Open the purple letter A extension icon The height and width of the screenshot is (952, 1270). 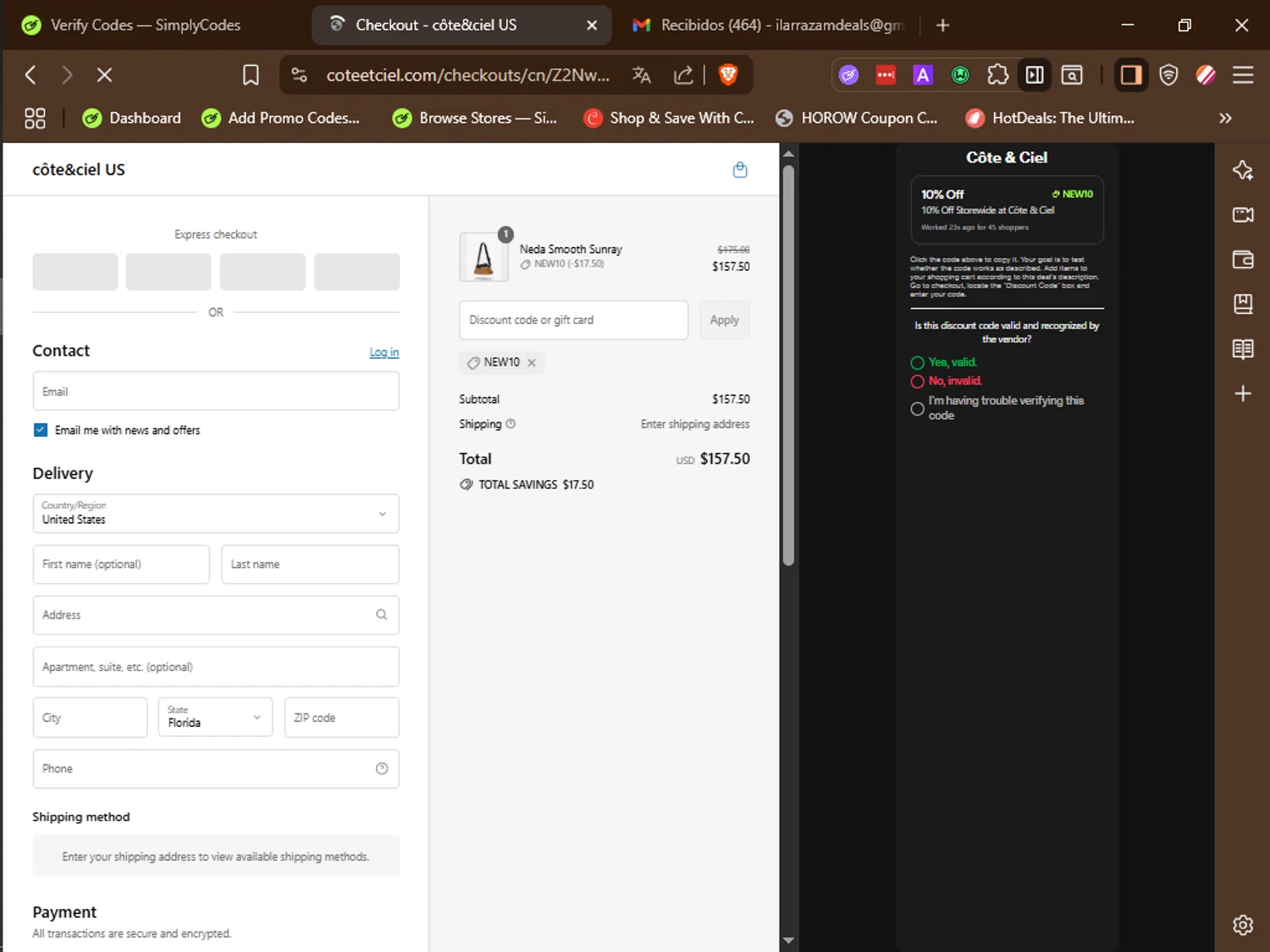[x=923, y=75]
